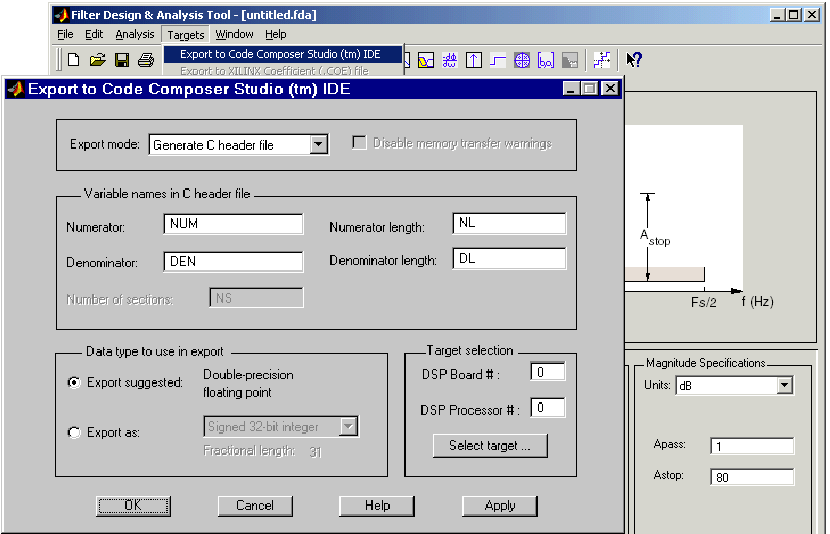Viewport: 830px width, 534px height.
Task: Click the OK button
Action: click(x=133, y=505)
